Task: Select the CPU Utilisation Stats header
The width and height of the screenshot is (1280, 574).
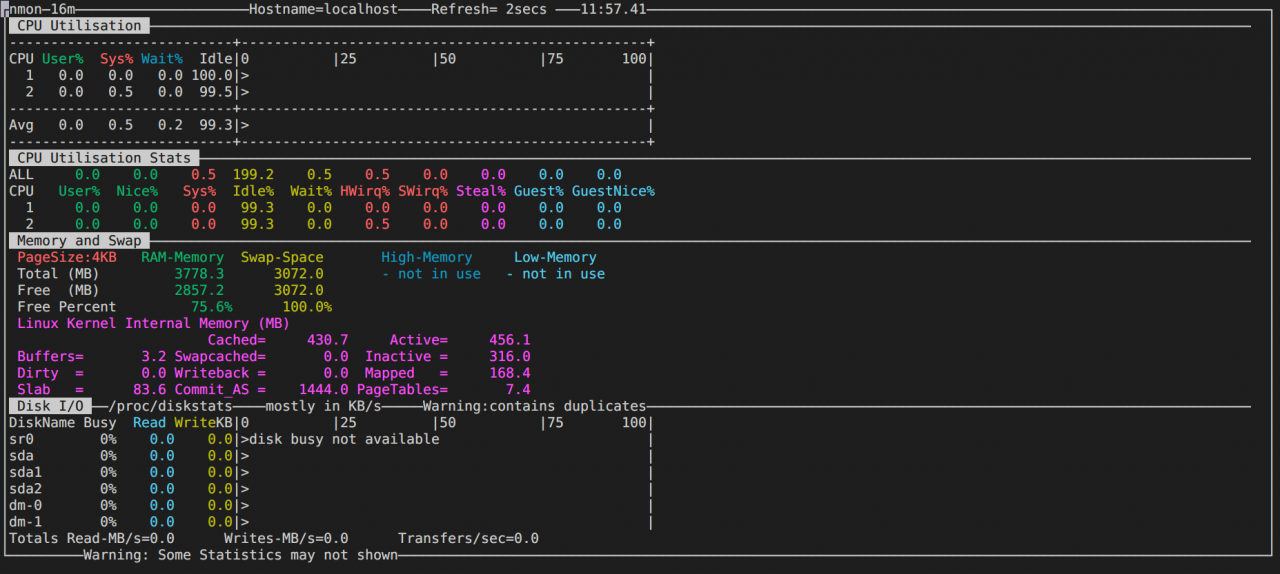Action: coord(104,158)
